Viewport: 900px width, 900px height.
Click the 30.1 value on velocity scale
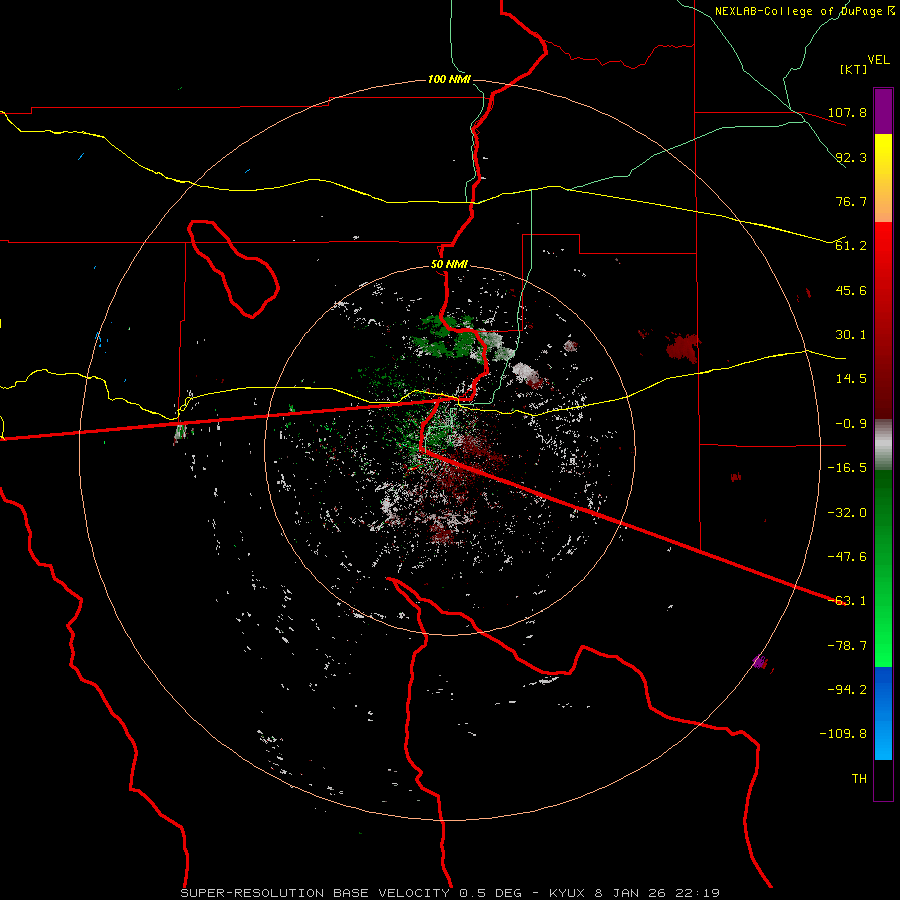point(851,335)
